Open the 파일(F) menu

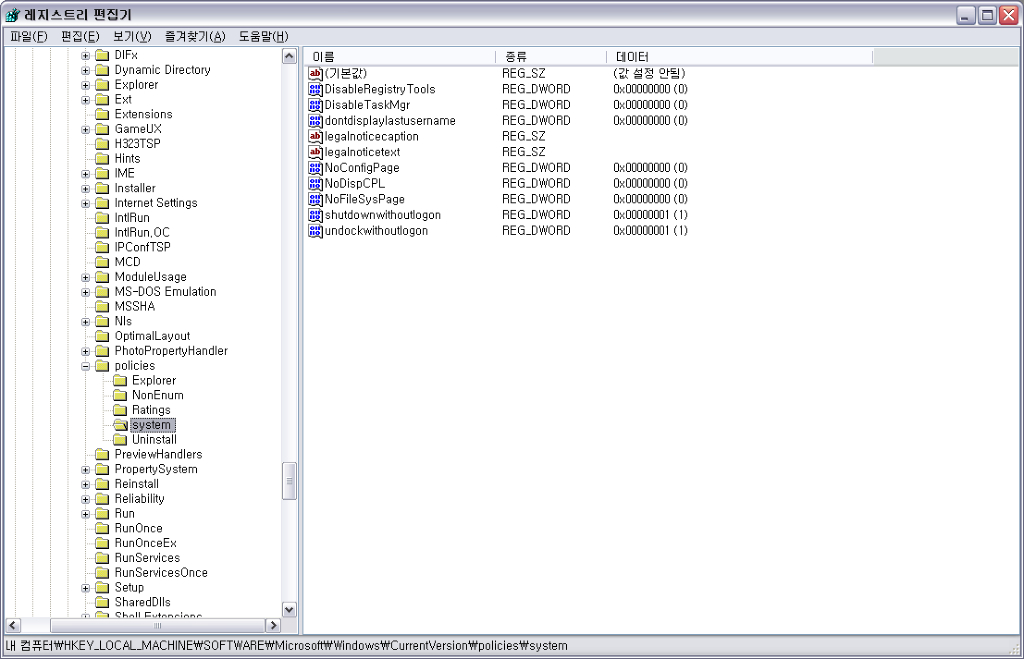[x=29, y=37]
